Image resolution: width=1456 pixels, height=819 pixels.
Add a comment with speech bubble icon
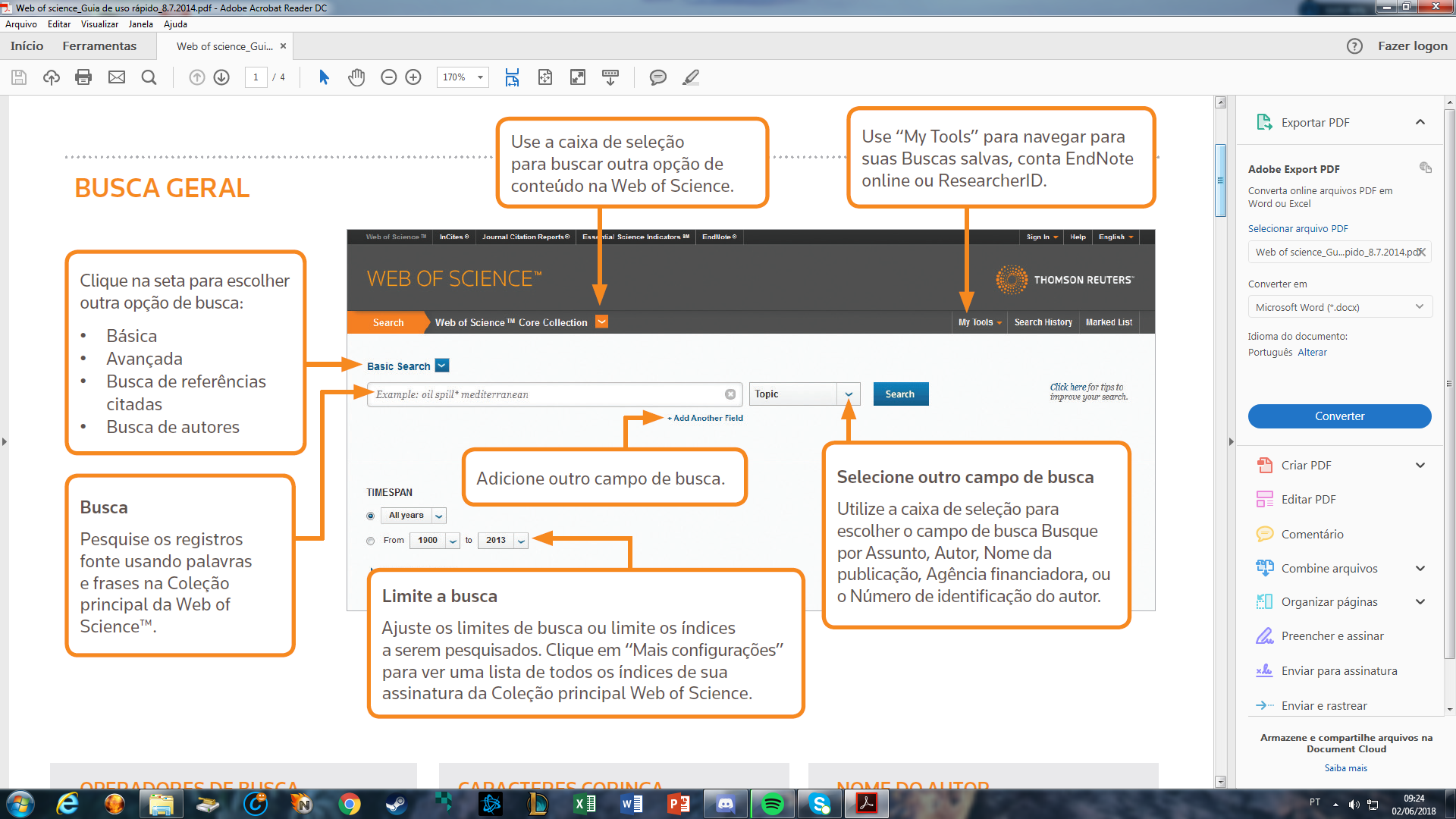coord(658,77)
